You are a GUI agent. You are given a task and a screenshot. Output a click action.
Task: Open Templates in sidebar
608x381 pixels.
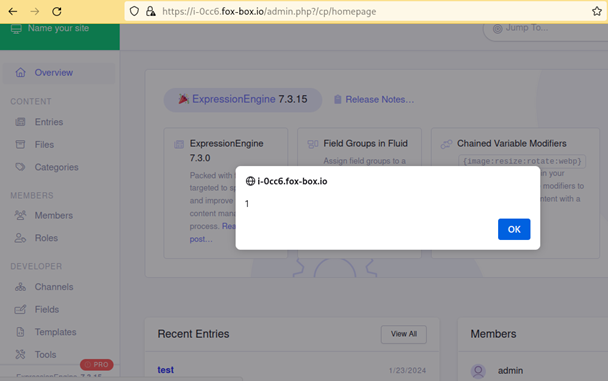coord(55,332)
